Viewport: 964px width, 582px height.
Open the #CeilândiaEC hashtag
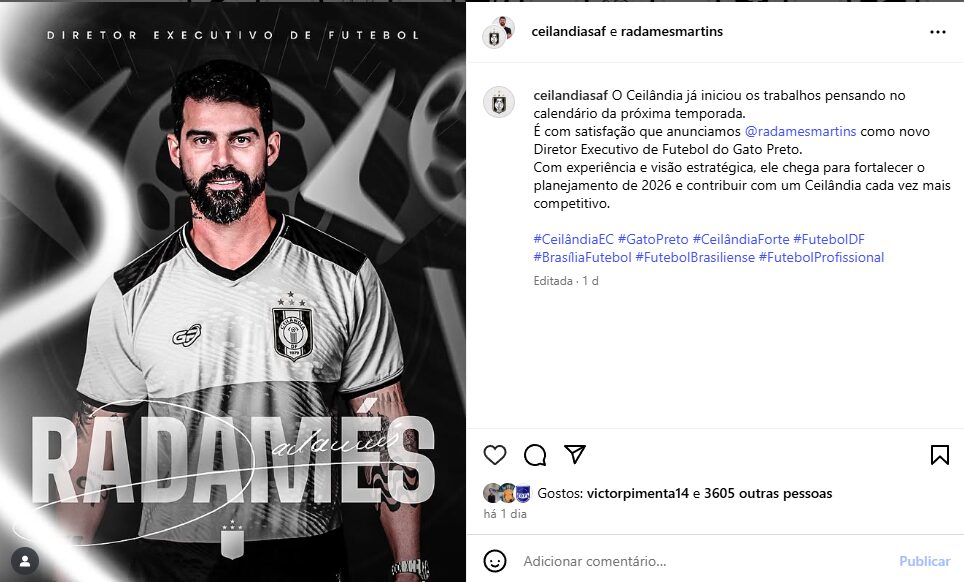(574, 239)
